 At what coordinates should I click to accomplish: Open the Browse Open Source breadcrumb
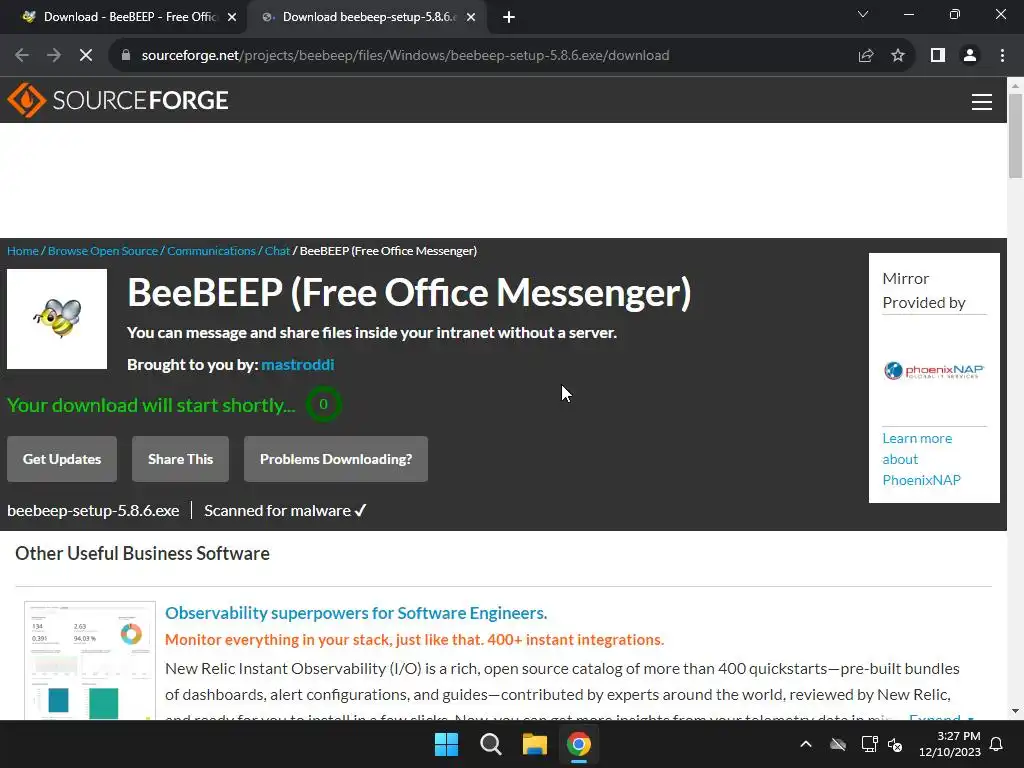(x=103, y=251)
